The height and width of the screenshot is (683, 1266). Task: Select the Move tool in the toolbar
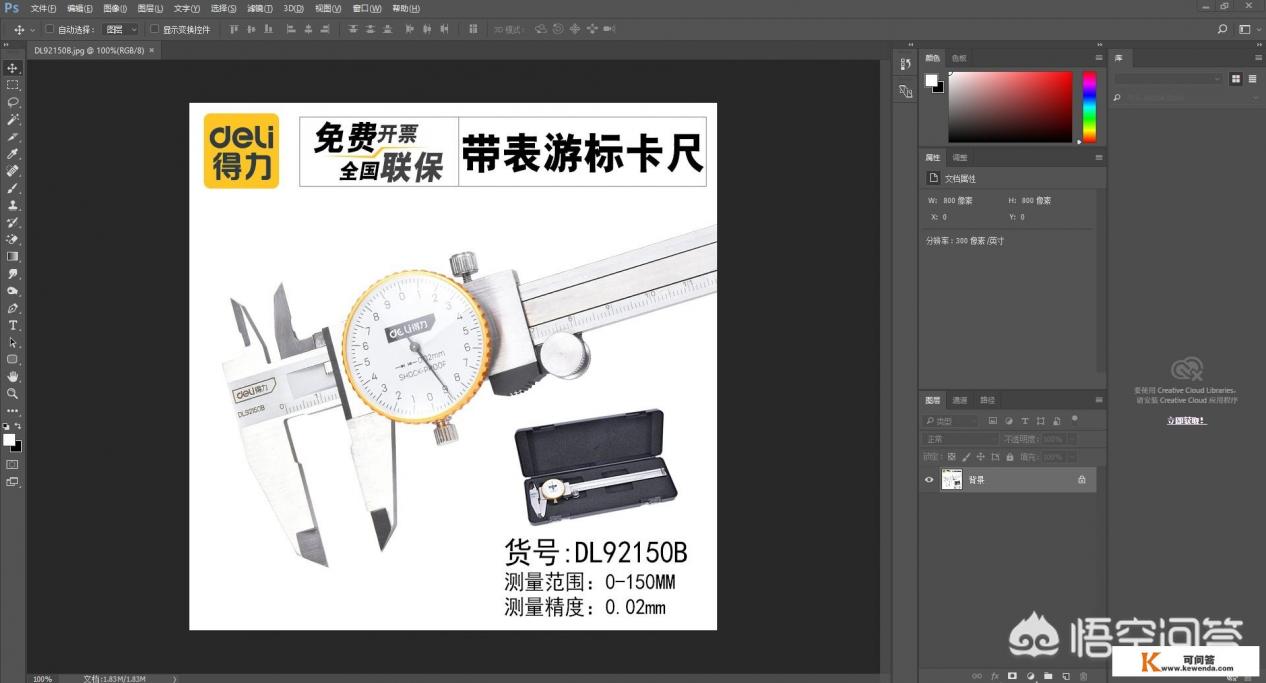[13, 68]
